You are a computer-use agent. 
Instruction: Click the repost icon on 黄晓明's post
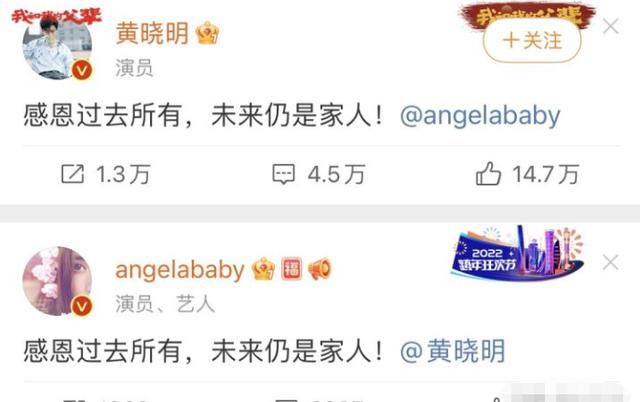point(73,174)
